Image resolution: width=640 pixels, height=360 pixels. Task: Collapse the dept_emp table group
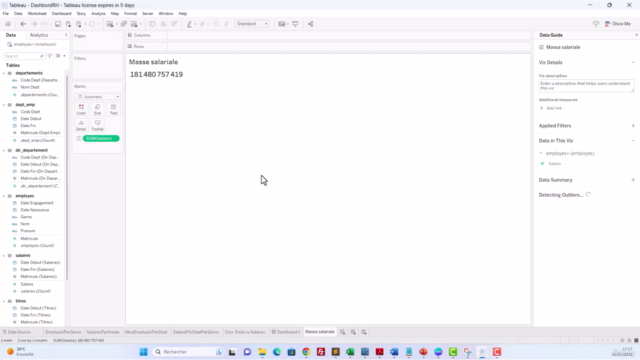(x=4, y=105)
